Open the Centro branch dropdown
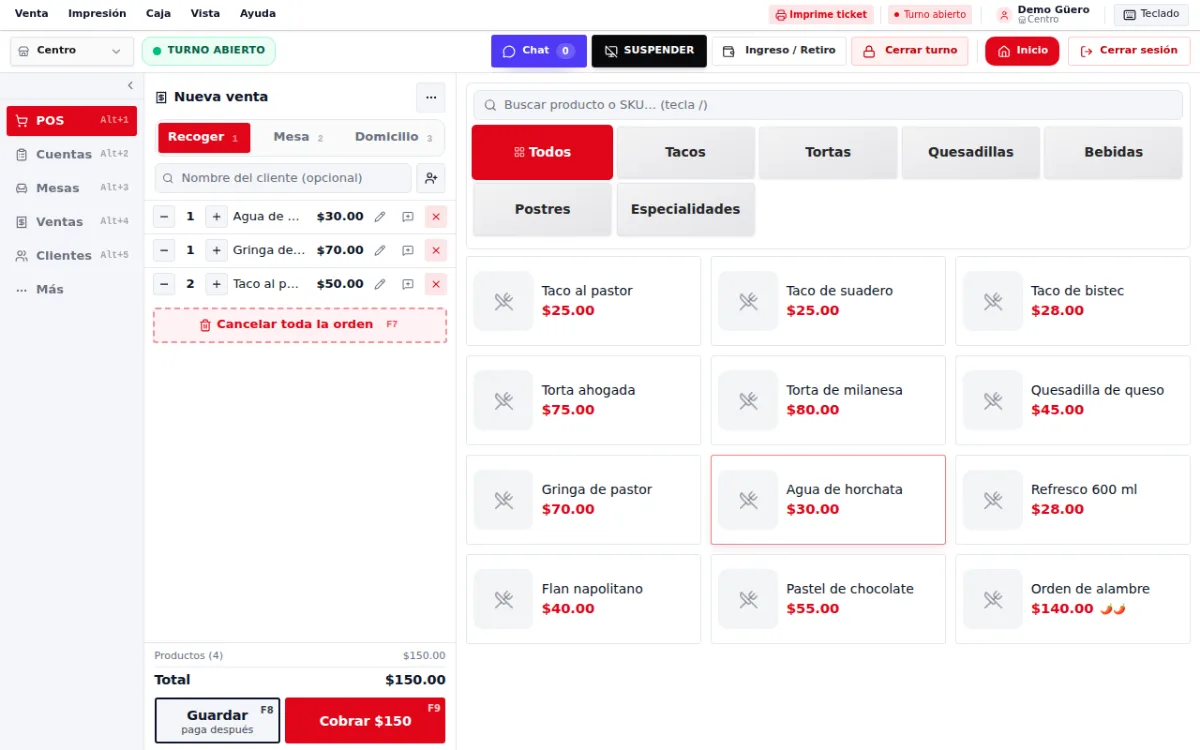This screenshot has height=750, width=1200. pos(72,51)
